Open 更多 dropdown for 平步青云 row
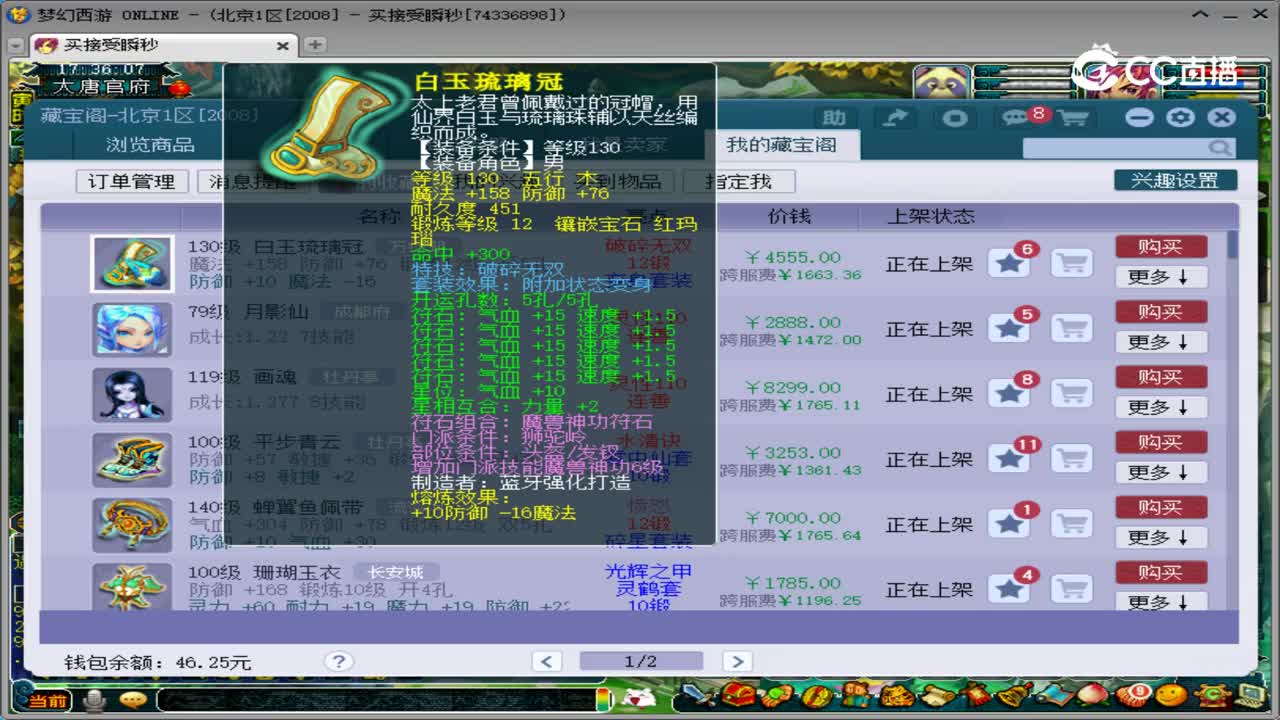Viewport: 1280px width, 720px height. pos(1161,472)
